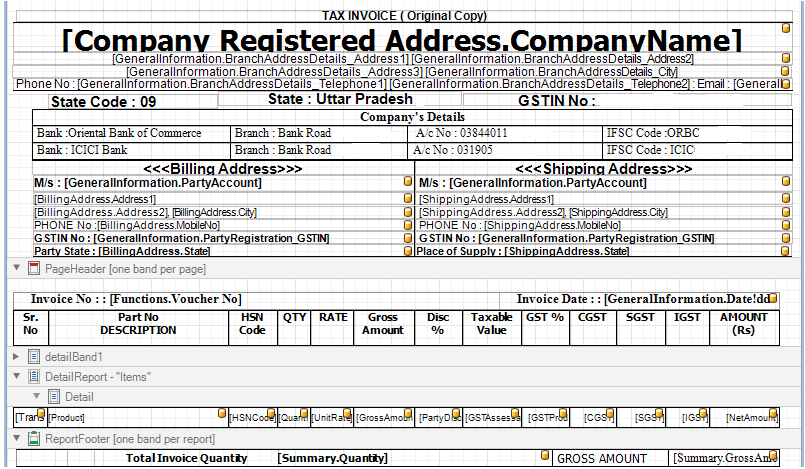
Task: Select the Bank : ICICI Bank cell
Action: coord(131,150)
